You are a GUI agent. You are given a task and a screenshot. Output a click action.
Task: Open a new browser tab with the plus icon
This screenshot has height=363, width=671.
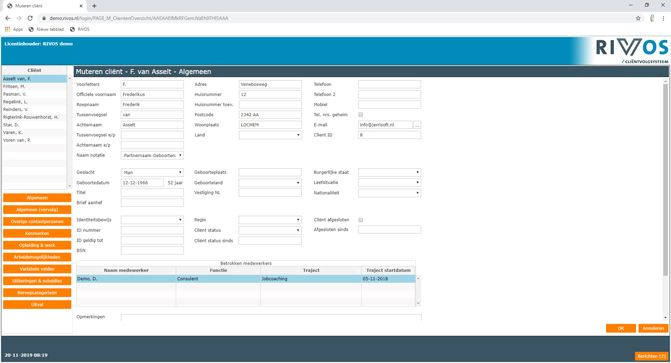pyautogui.click(x=94, y=6)
